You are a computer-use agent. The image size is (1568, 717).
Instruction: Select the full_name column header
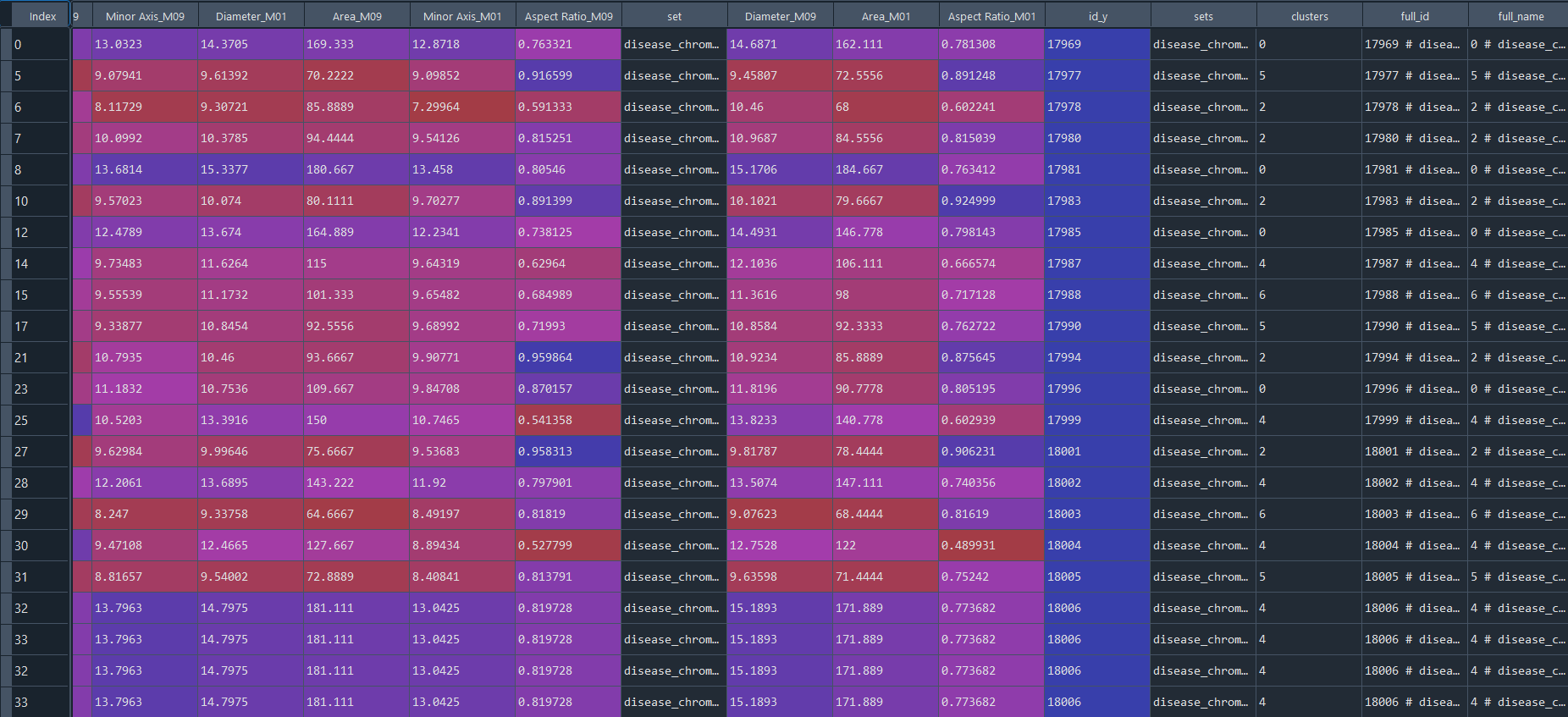click(1521, 16)
